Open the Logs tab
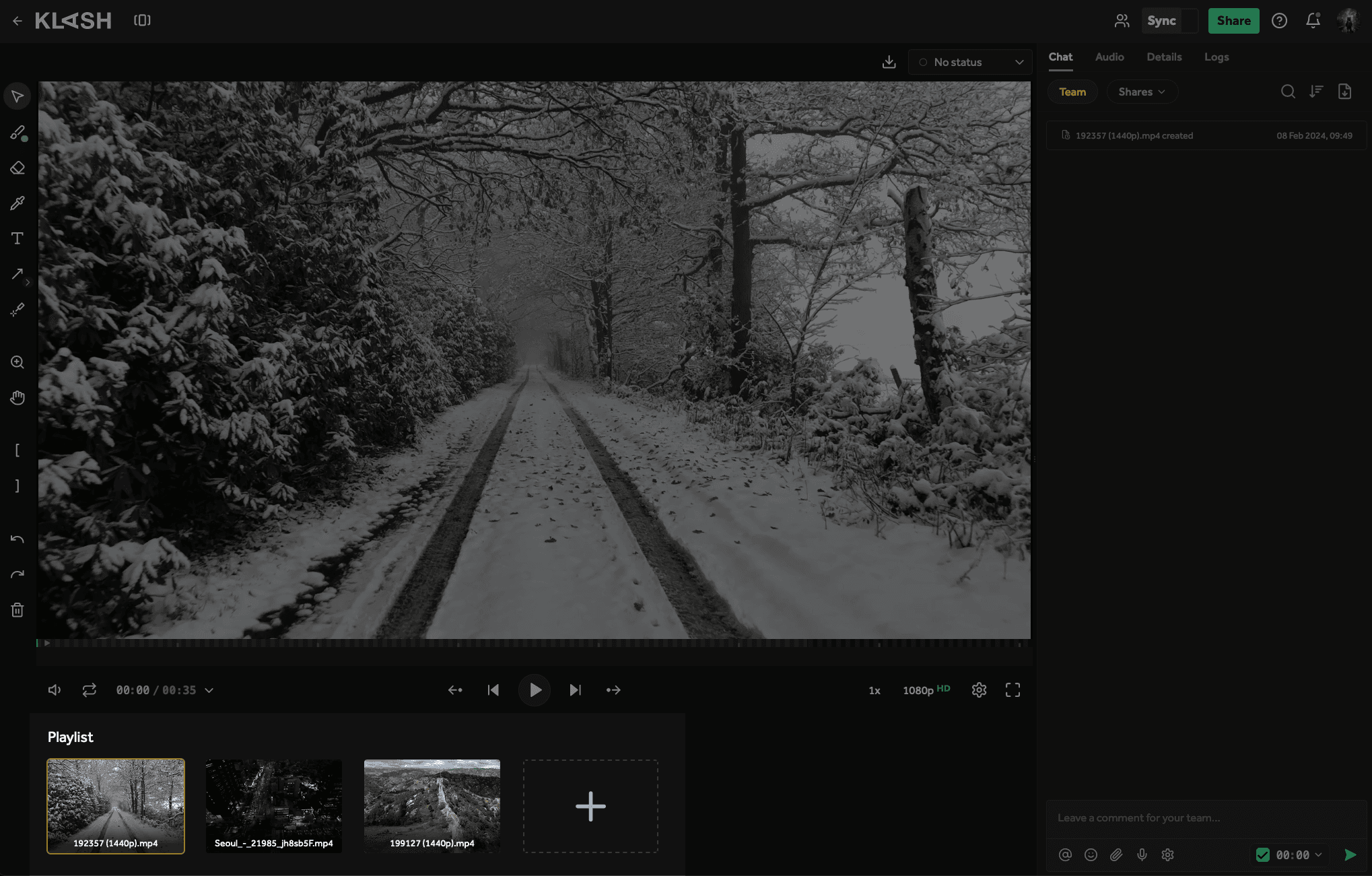 [1216, 57]
